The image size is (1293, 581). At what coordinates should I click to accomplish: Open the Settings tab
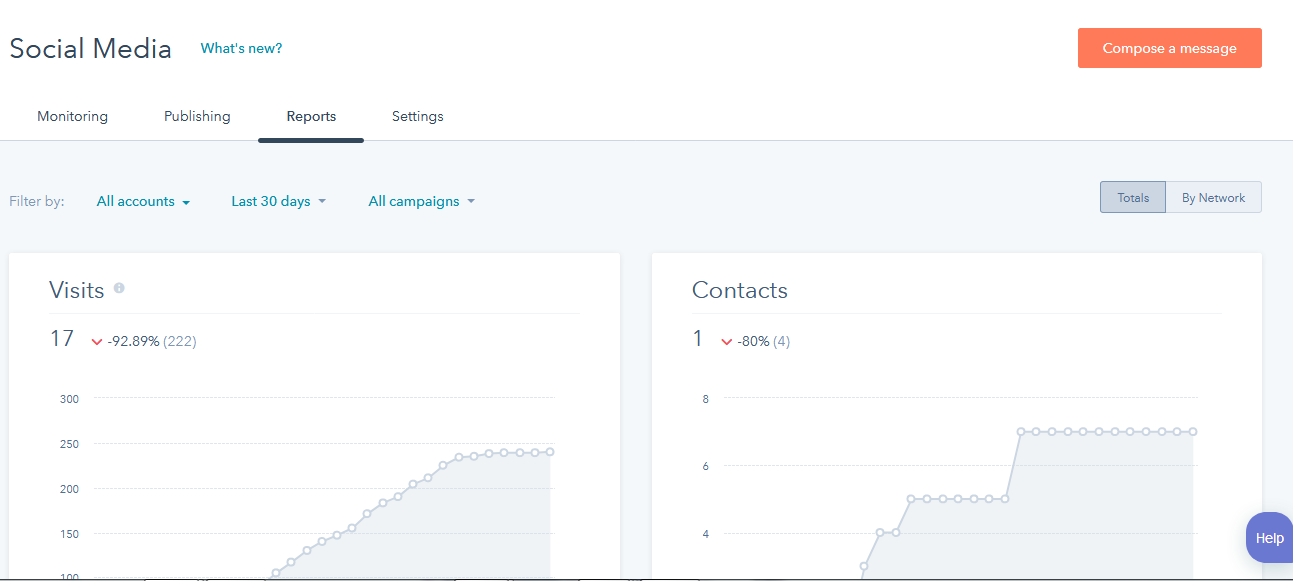point(417,116)
